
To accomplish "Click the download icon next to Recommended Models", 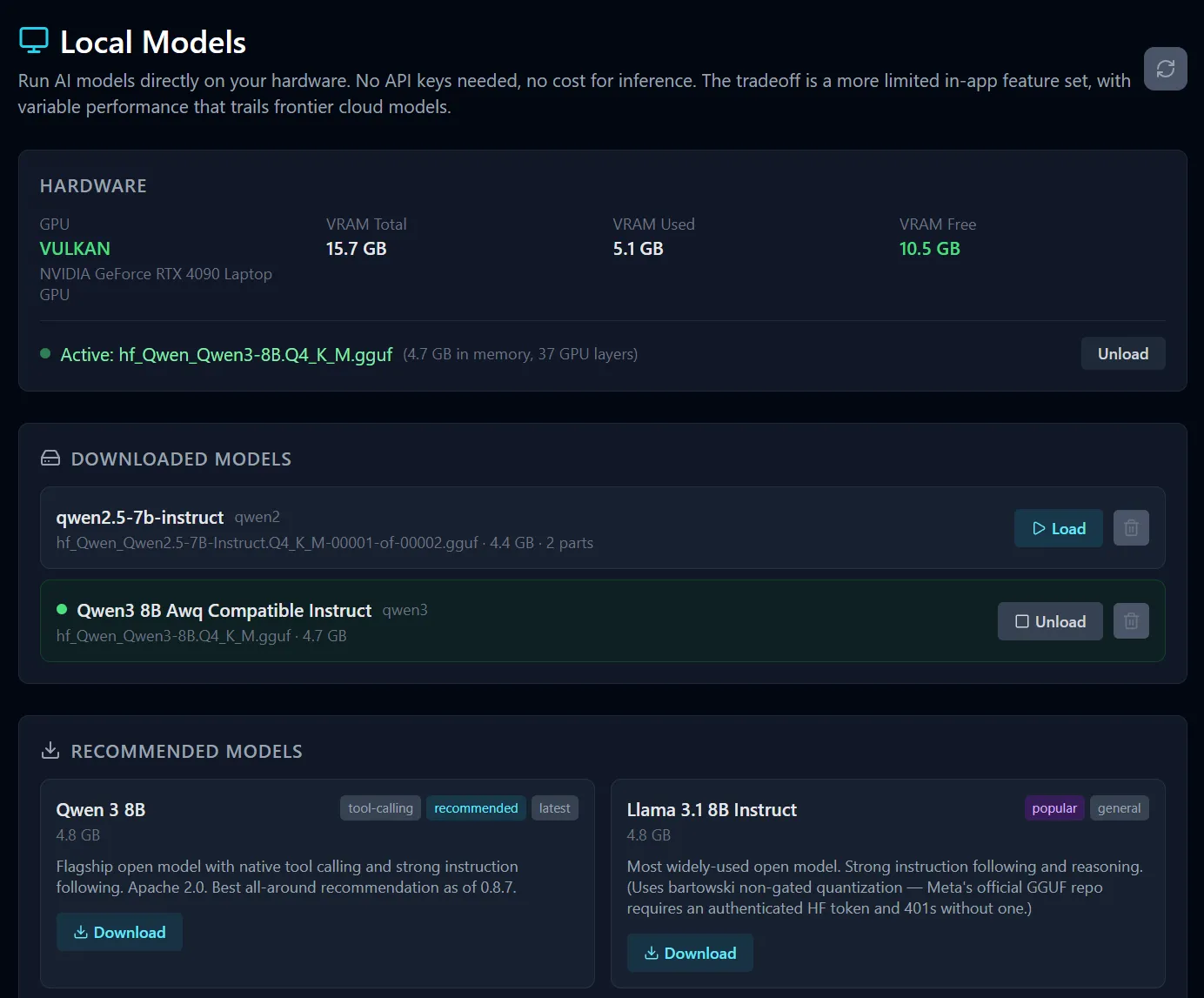I will pyautogui.click(x=50, y=750).
